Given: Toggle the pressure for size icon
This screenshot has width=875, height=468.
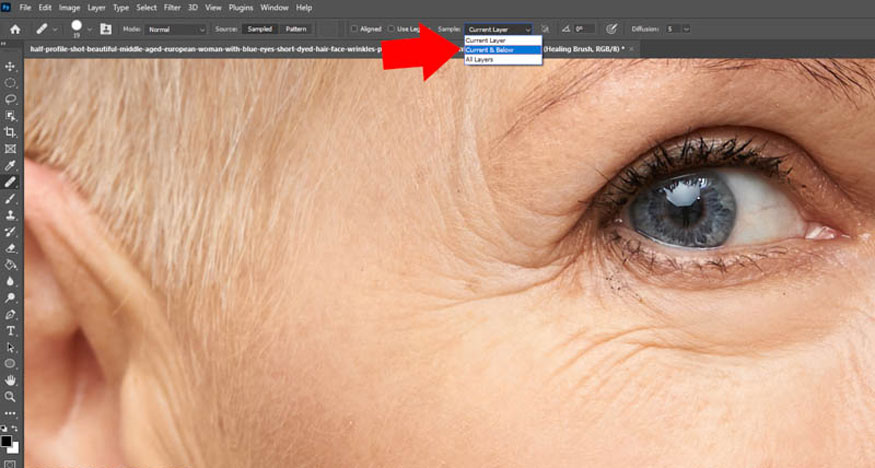Looking at the screenshot, I should 612,29.
